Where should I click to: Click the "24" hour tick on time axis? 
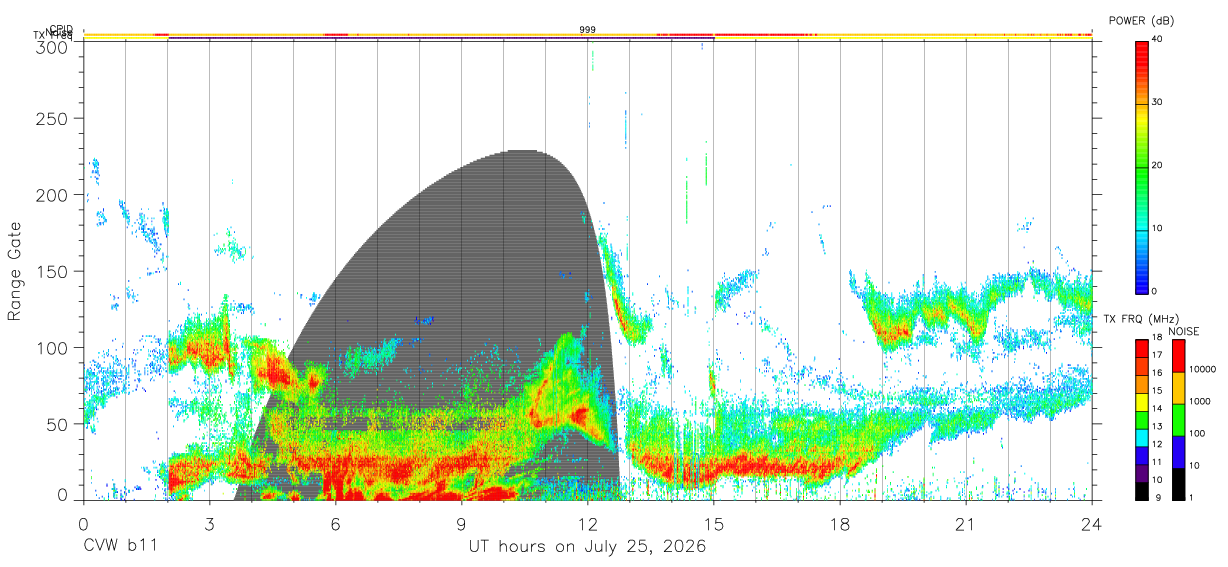coord(1092,523)
